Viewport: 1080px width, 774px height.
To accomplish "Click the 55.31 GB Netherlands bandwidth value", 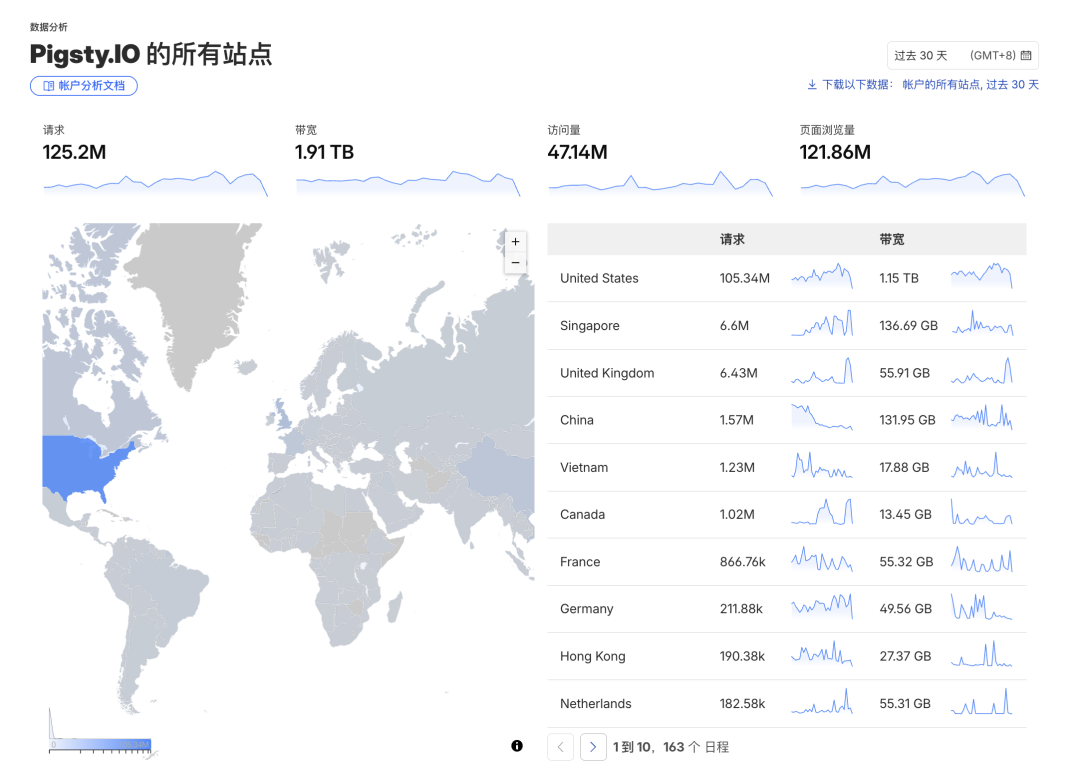I will 905,704.
